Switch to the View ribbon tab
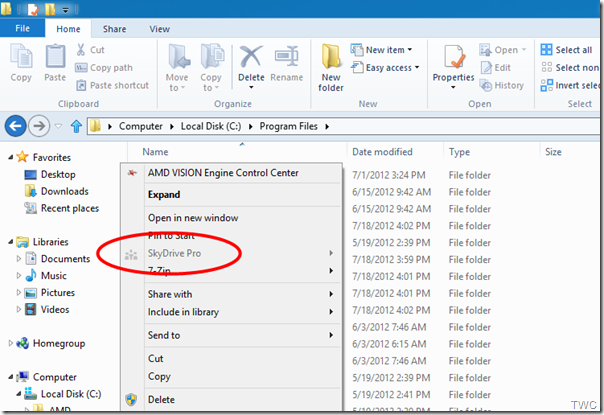Image resolution: width=604 pixels, height=415 pixels. click(159, 29)
